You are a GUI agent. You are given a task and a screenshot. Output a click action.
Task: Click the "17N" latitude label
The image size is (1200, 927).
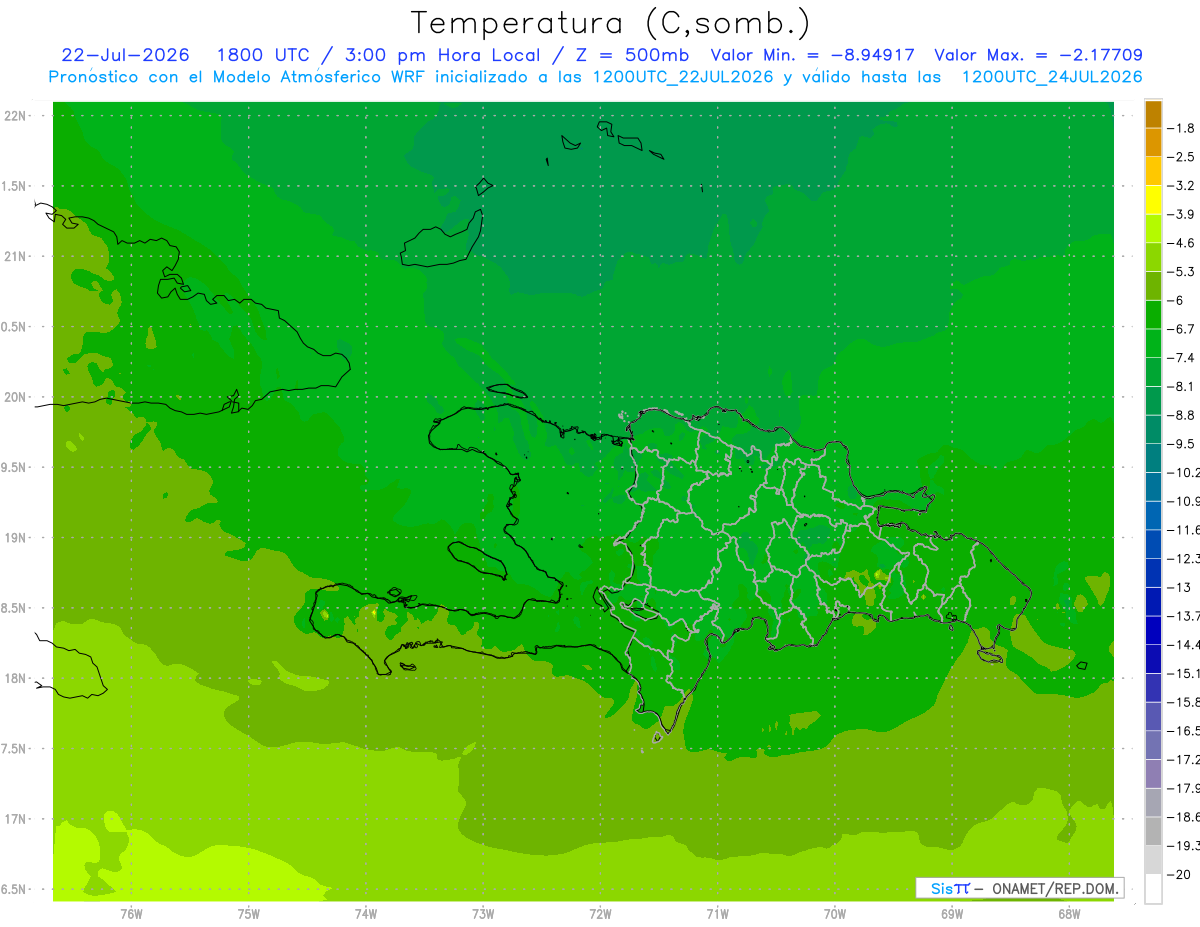click(15, 819)
